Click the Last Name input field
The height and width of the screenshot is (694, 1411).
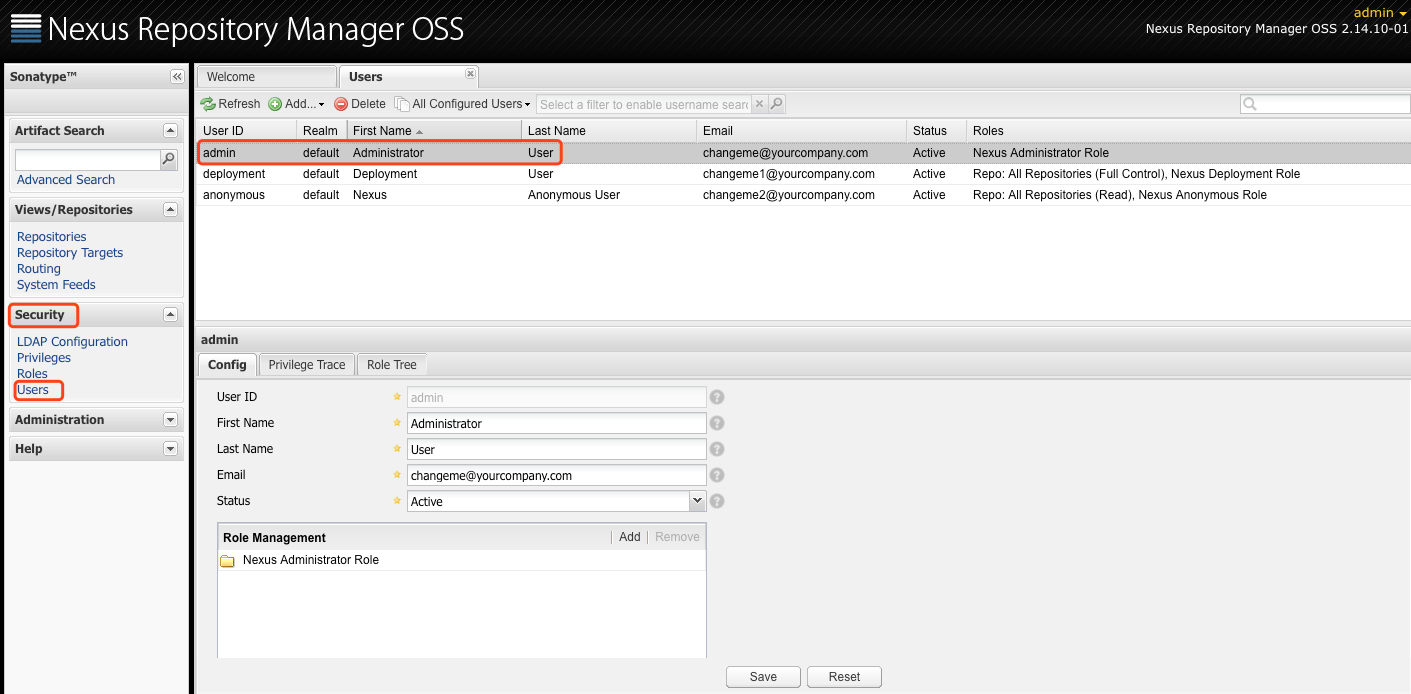click(x=557, y=450)
